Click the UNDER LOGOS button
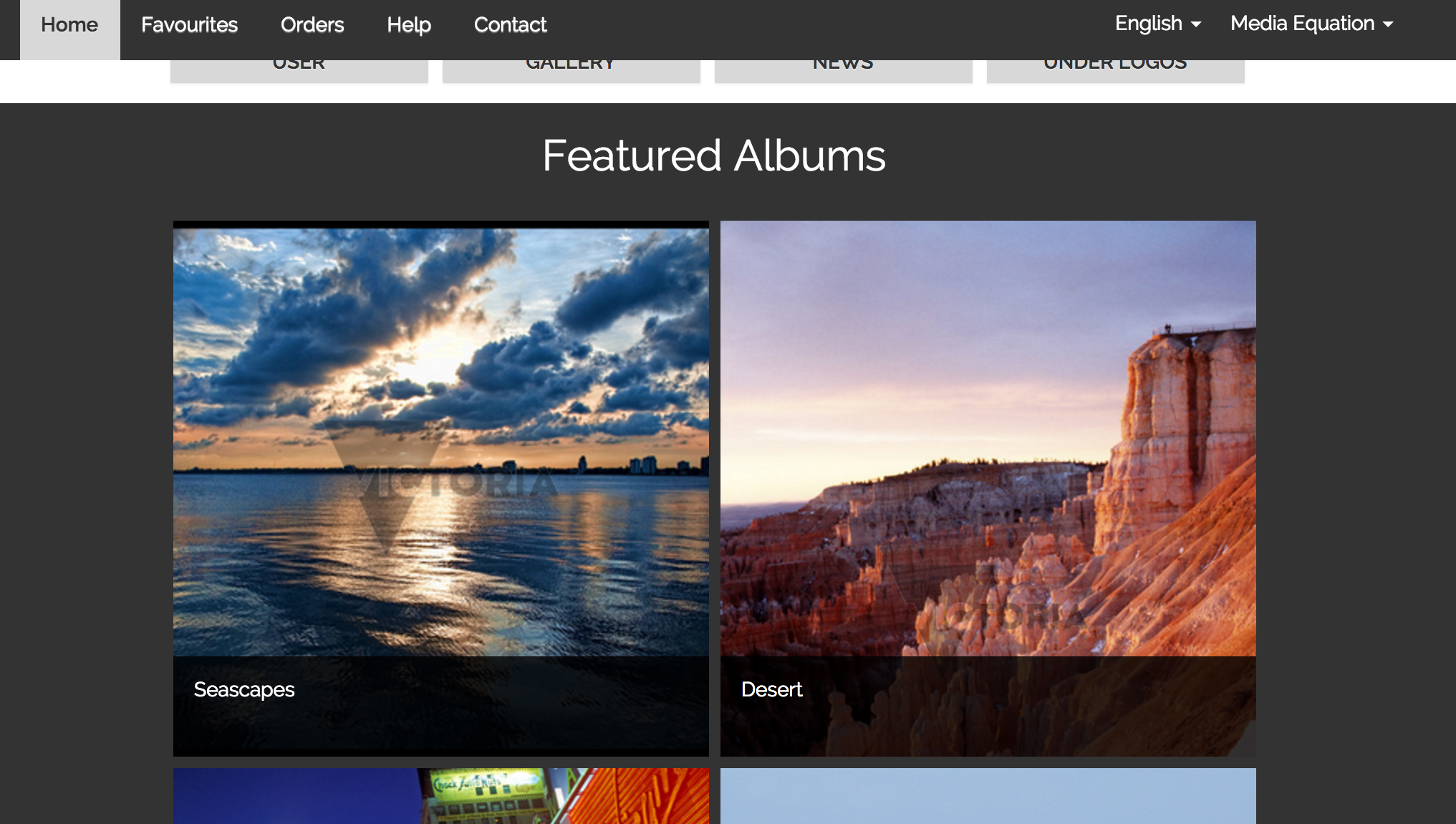Screen dimensions: 1456x824 tap(1115, 70)
